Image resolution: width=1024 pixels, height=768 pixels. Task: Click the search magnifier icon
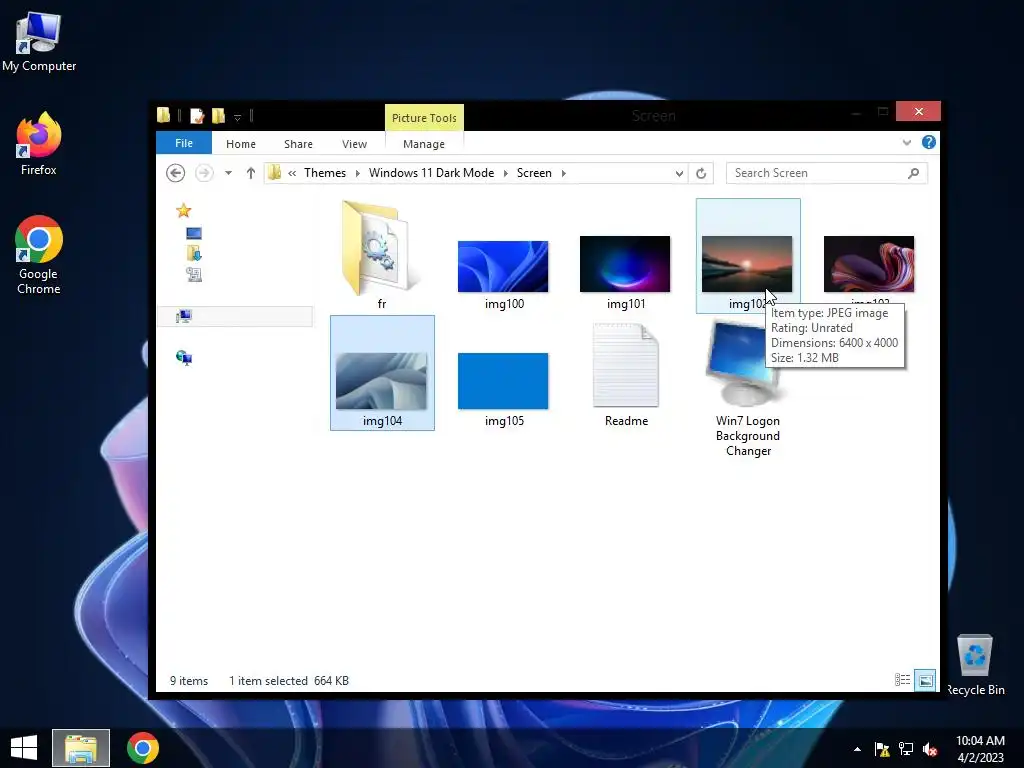click(x=914, y=173)
